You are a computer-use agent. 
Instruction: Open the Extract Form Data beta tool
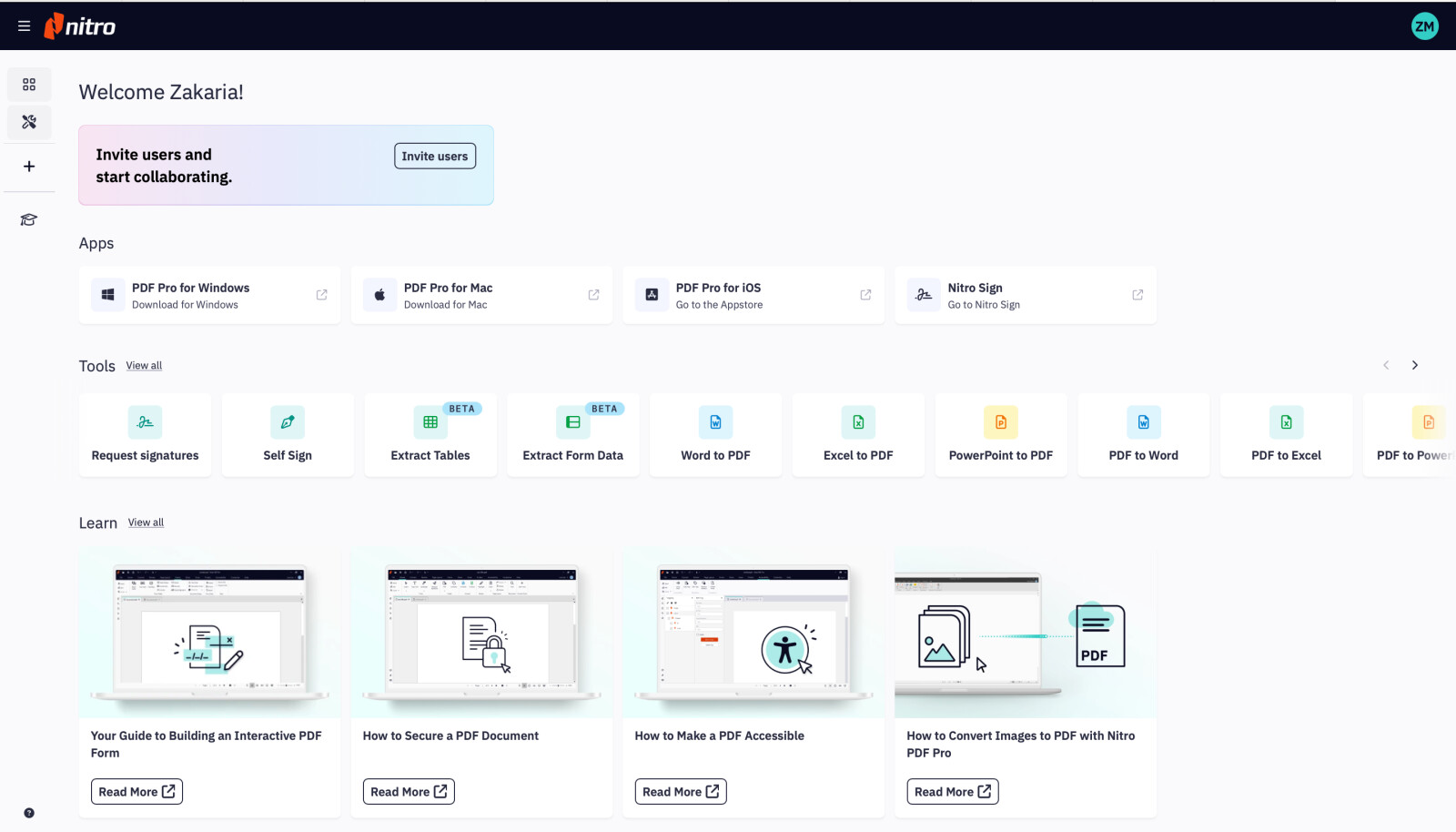572,435
